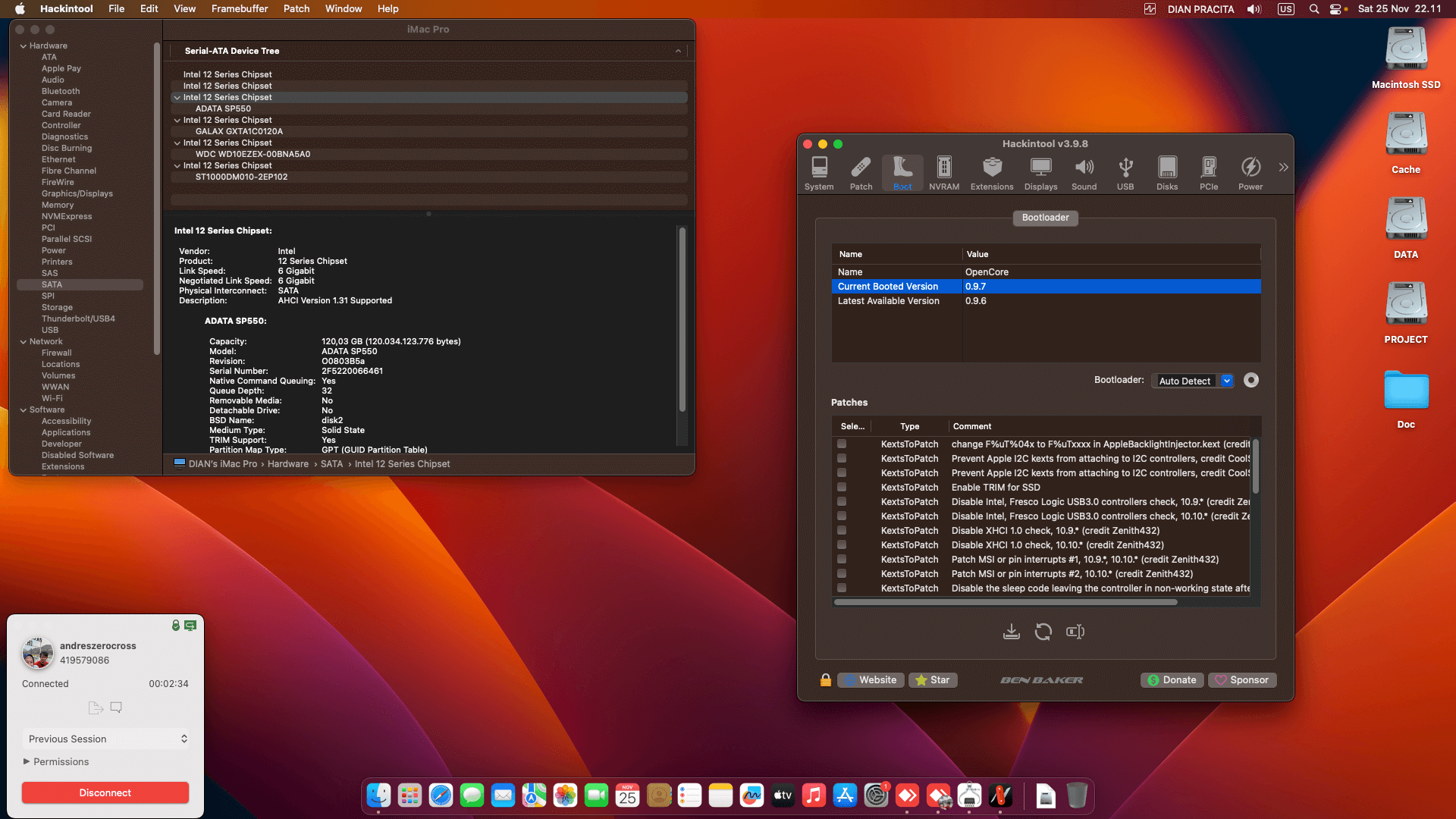This screenshot has width=1456, height=819.
Task: Click the System Information sidebar scrollbar
Action: (157, 199)
